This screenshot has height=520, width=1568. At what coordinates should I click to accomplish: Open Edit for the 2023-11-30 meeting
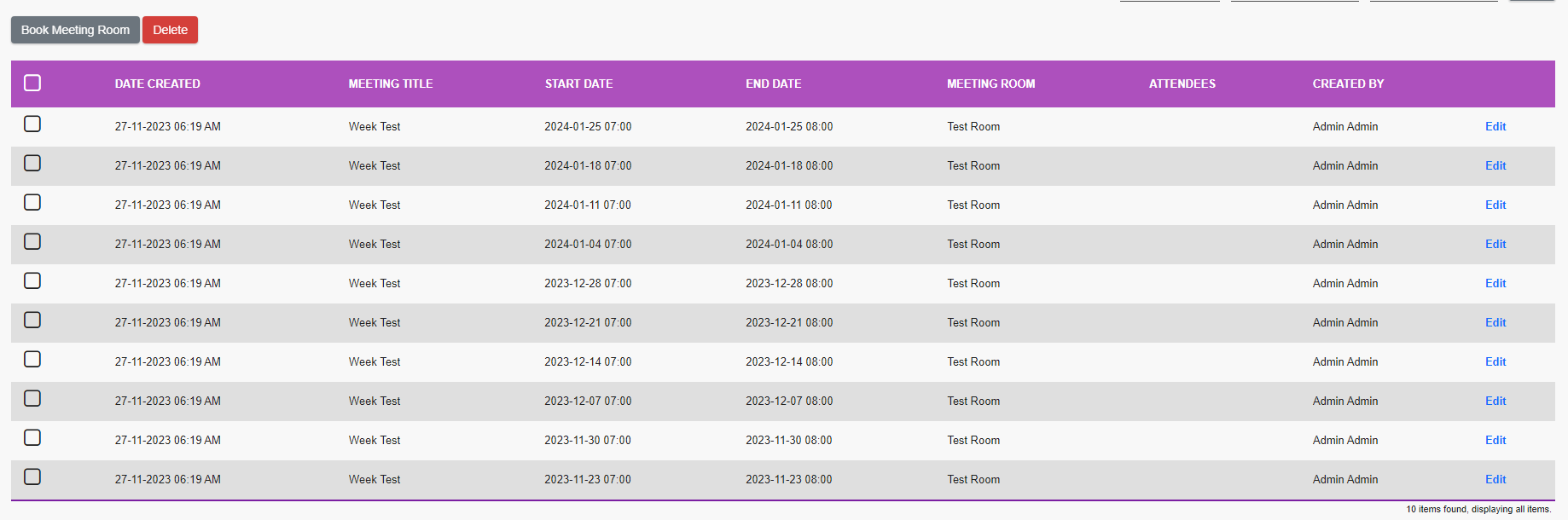[x=1495, y=440]
